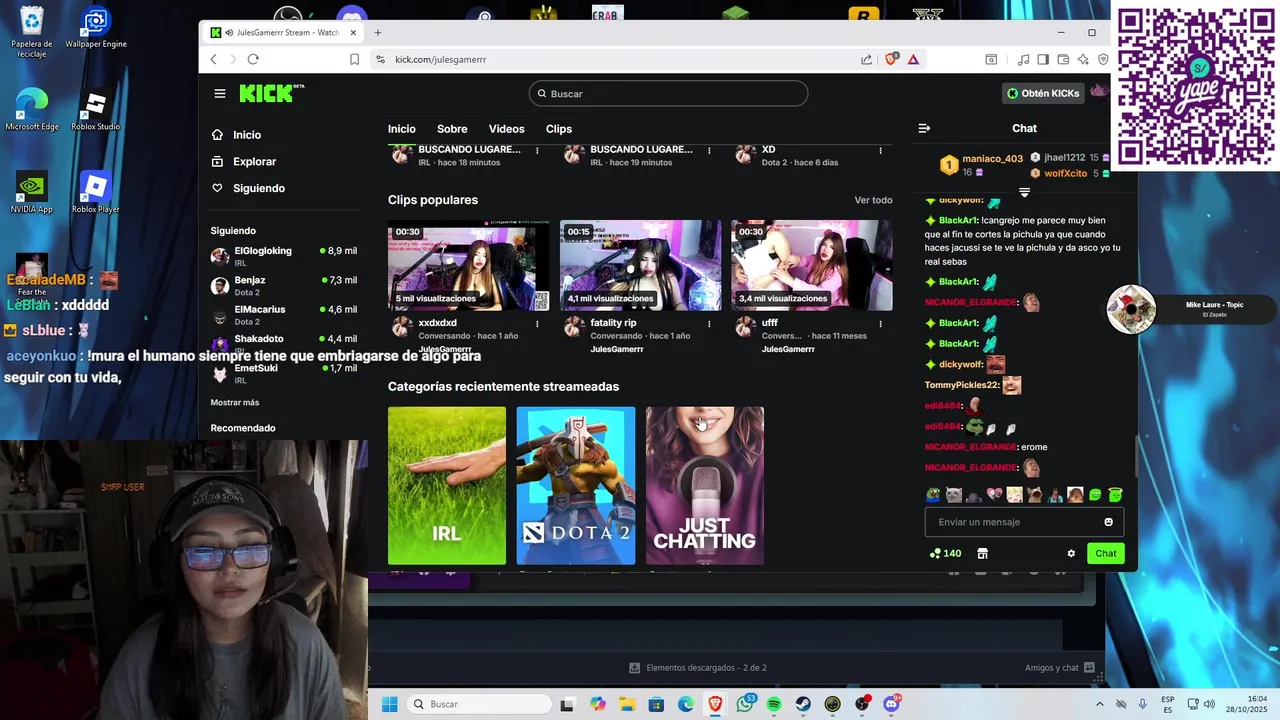Open options menu for xxdxdxd clip

point(537,324)
